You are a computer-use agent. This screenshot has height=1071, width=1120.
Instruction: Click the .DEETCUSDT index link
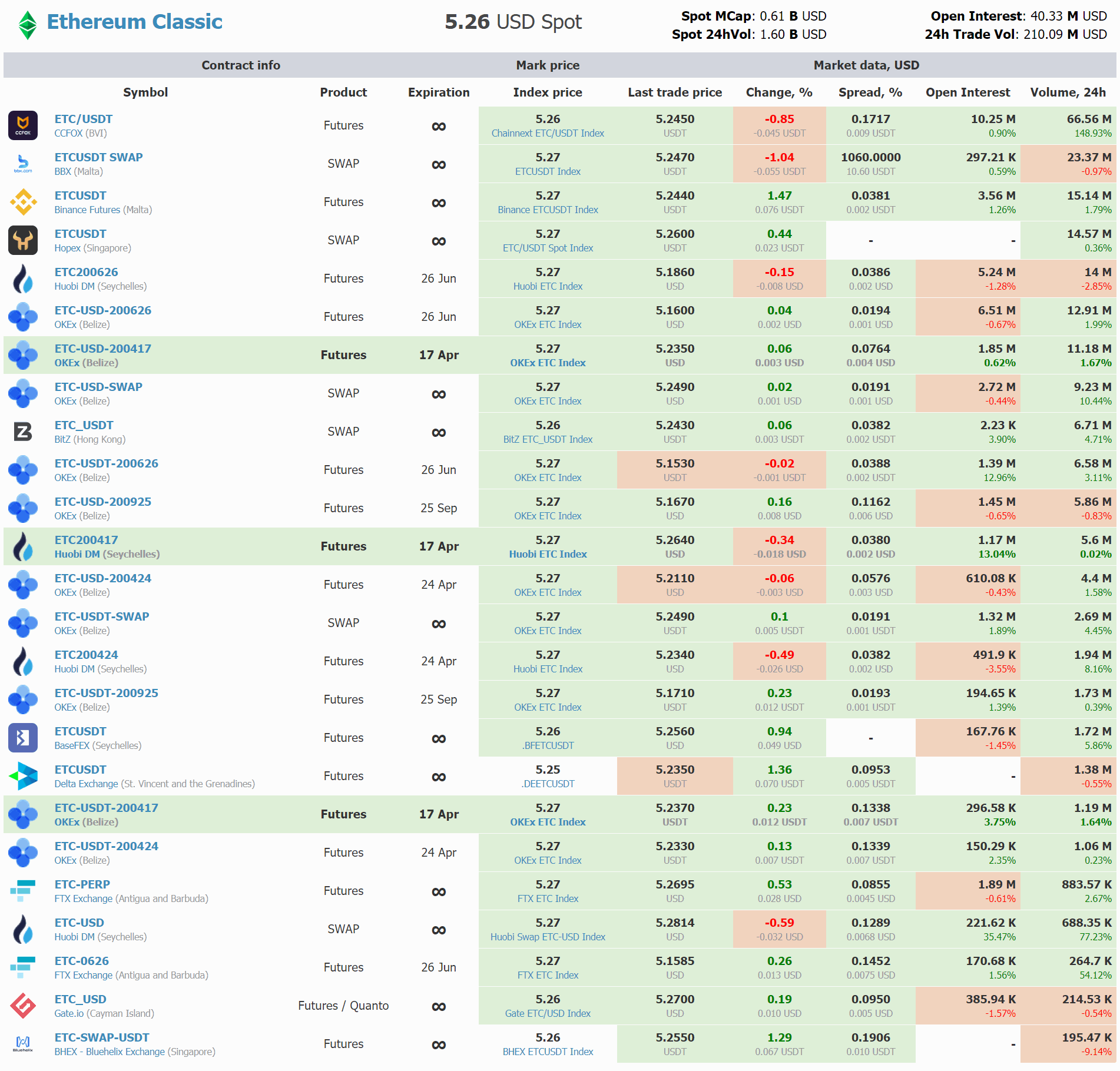548,784
